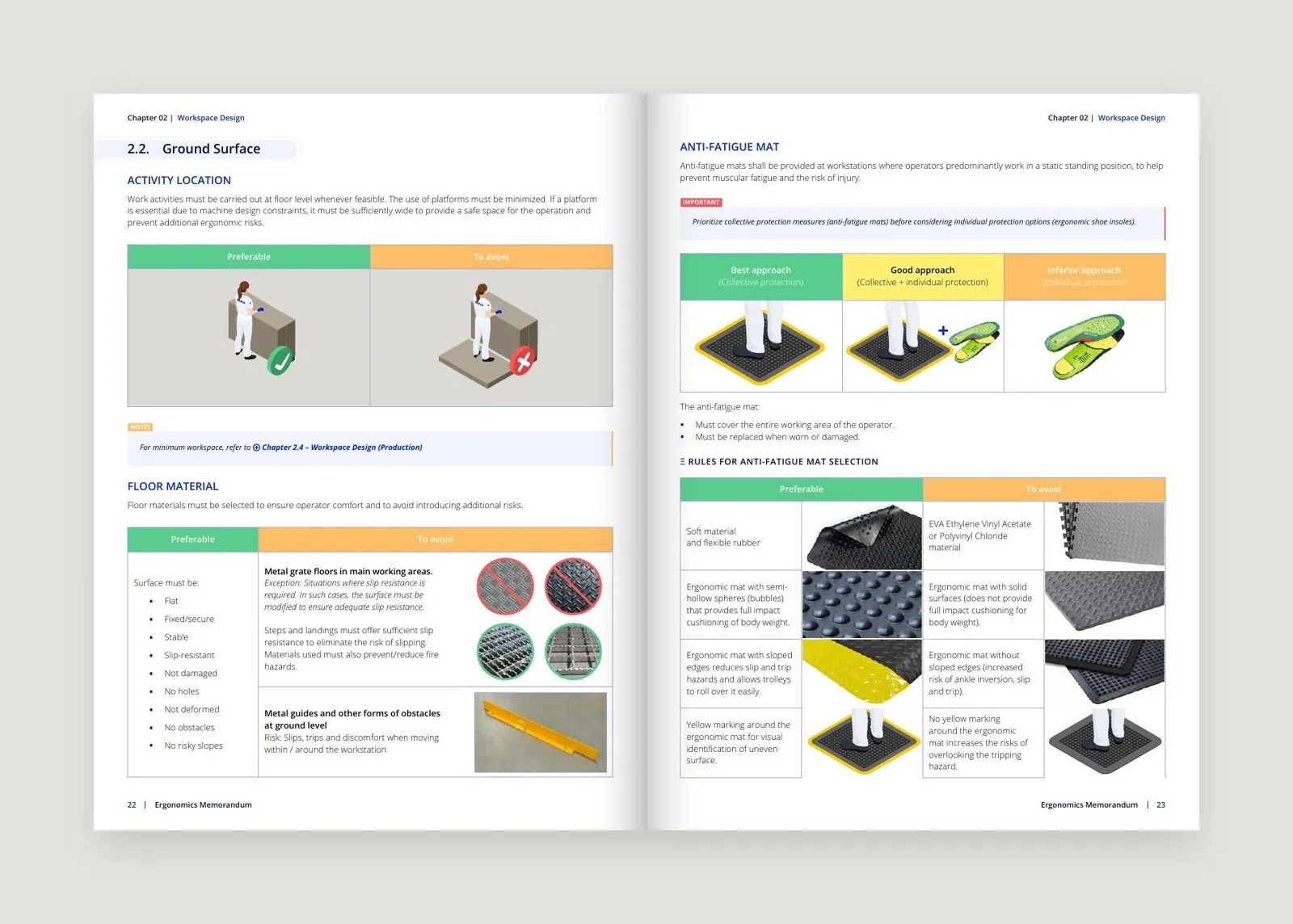Click the red IMPORTANT label tag

pyautogui.click(x=701, y=203)
